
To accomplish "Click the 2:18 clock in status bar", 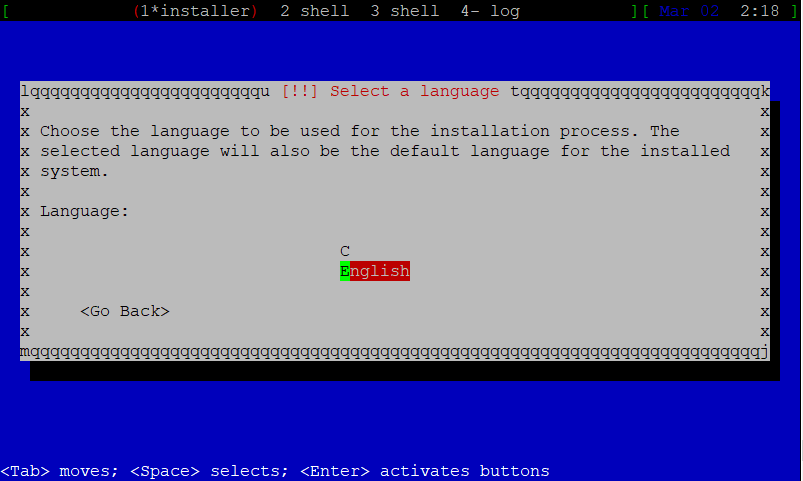I will 759,11.
